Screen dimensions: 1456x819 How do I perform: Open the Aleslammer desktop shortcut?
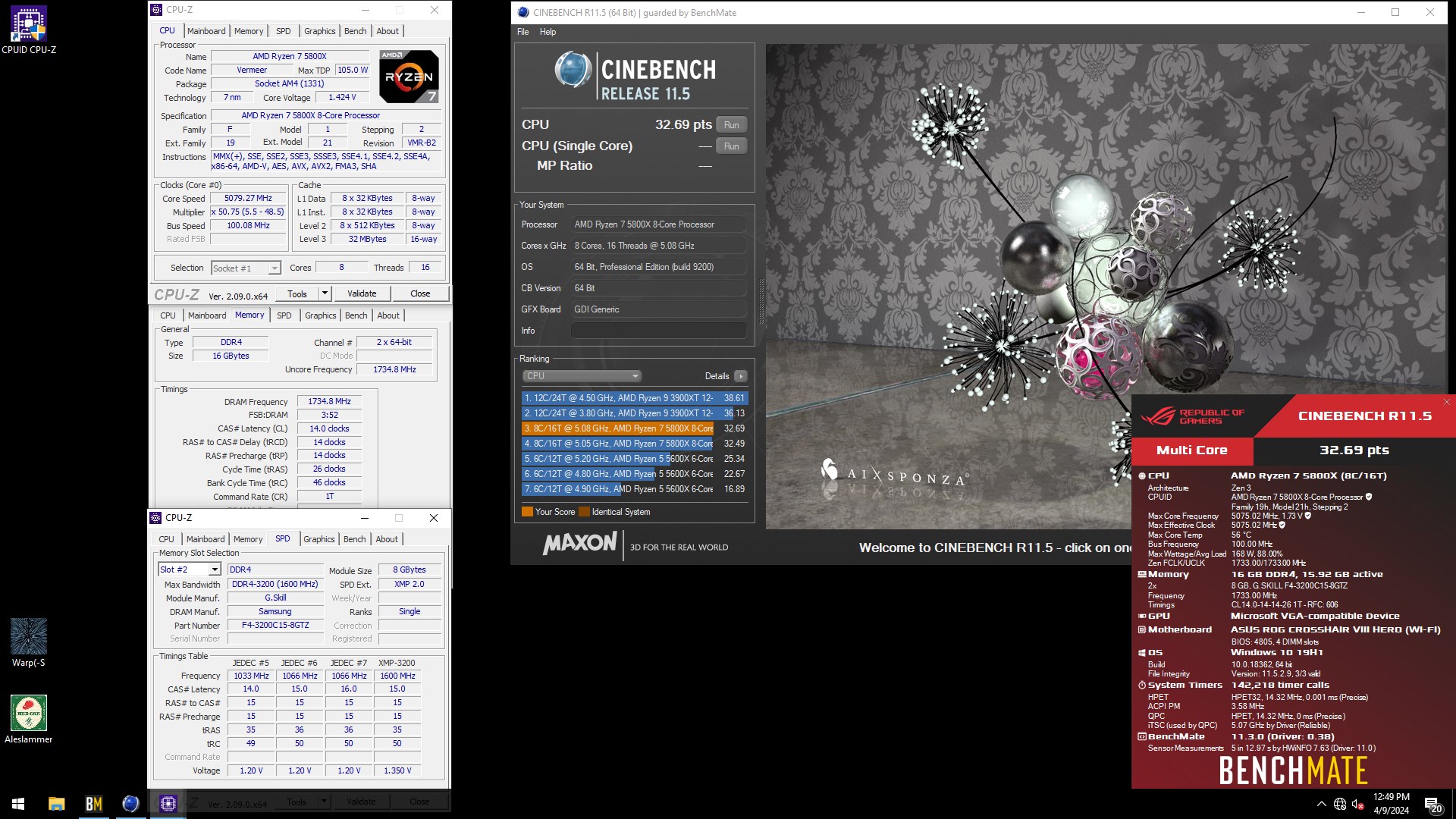coord(29,719)
